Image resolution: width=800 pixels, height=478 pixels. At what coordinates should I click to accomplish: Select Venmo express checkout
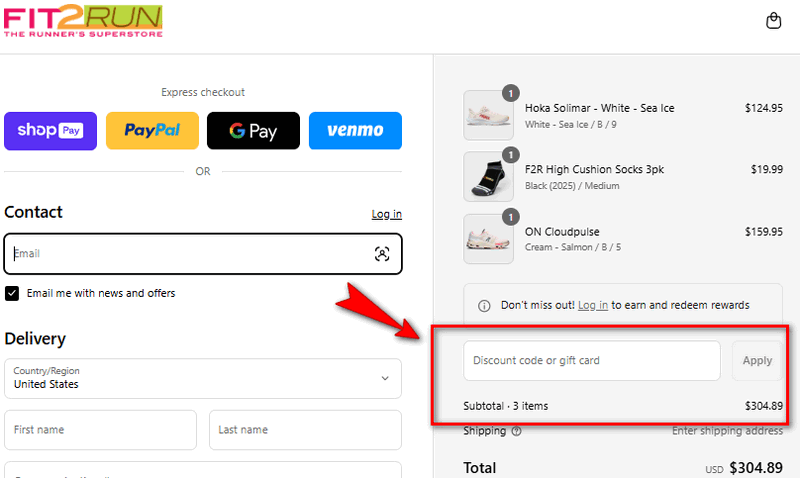(355, 131)
